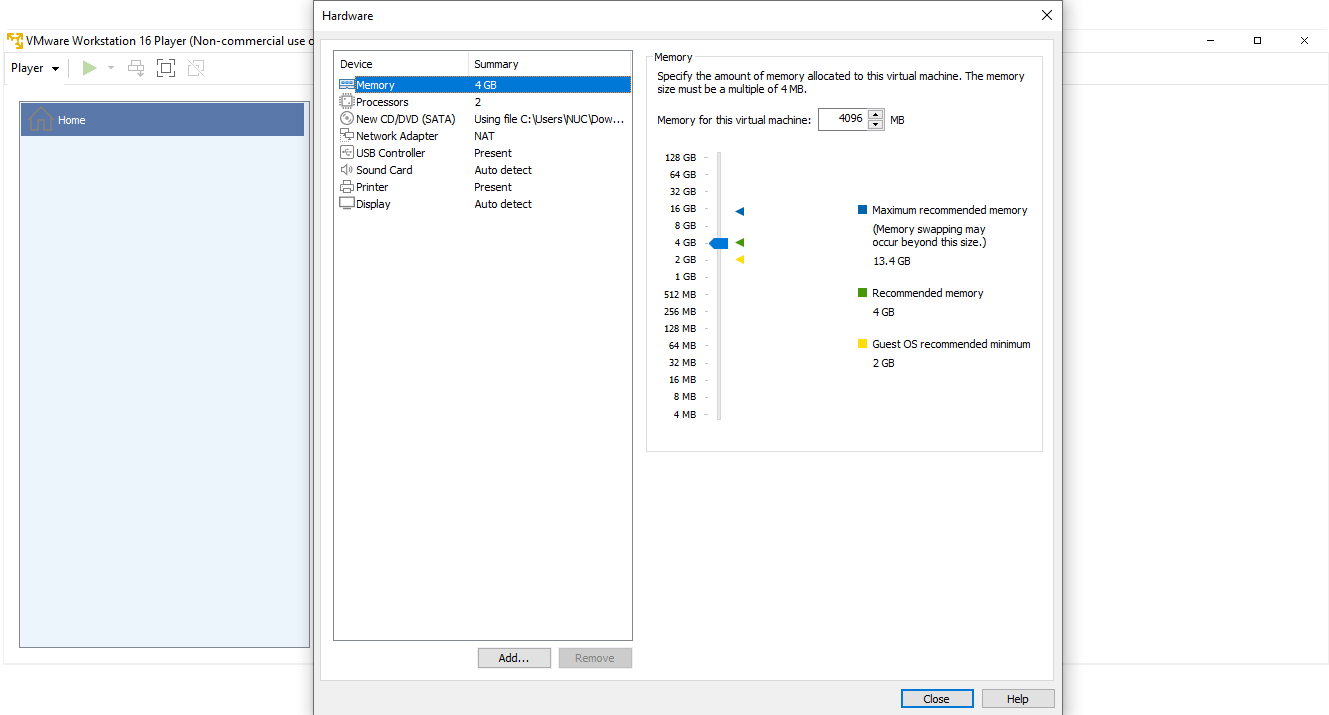Click the Home house icon in the library

click(x=40, y=119)
